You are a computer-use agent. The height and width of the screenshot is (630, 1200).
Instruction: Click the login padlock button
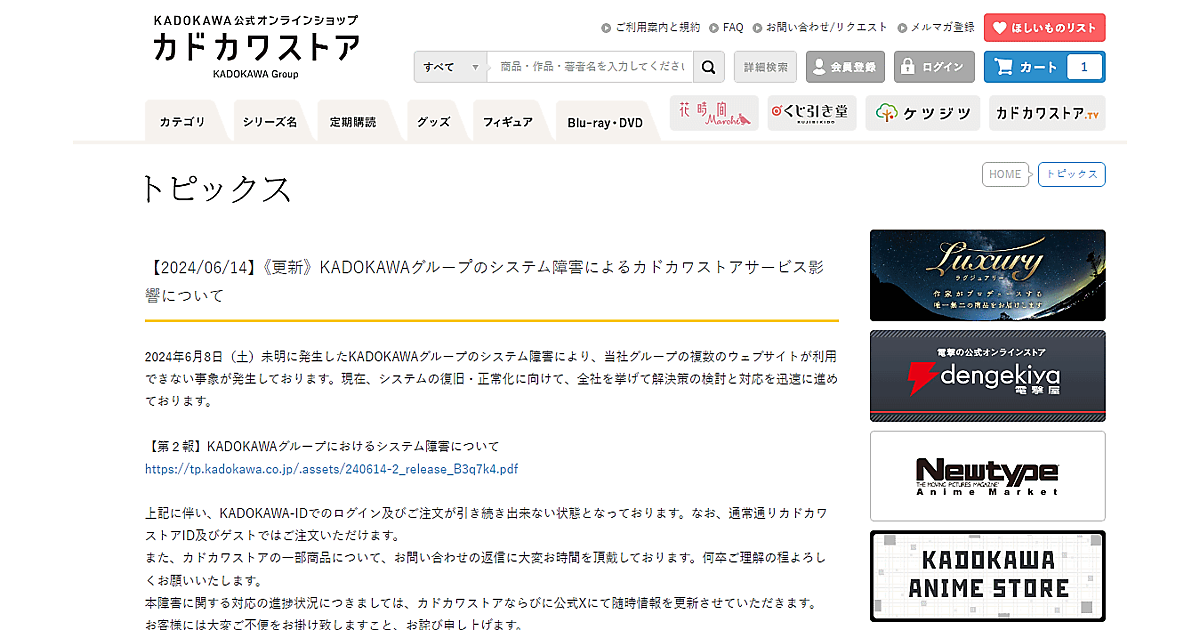tap(933, 67)
